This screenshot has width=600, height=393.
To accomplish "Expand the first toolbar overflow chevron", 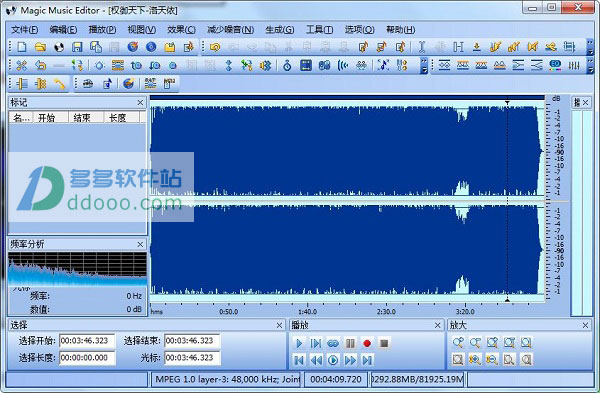I will (590, 47).
